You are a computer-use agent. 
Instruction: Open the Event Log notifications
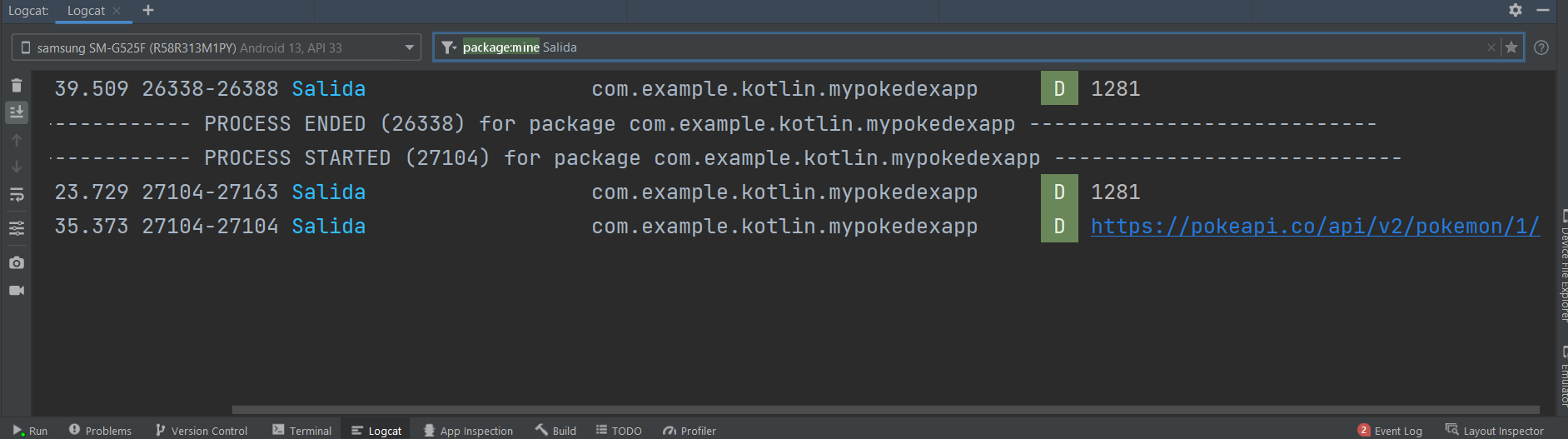tap(1390, 430)
